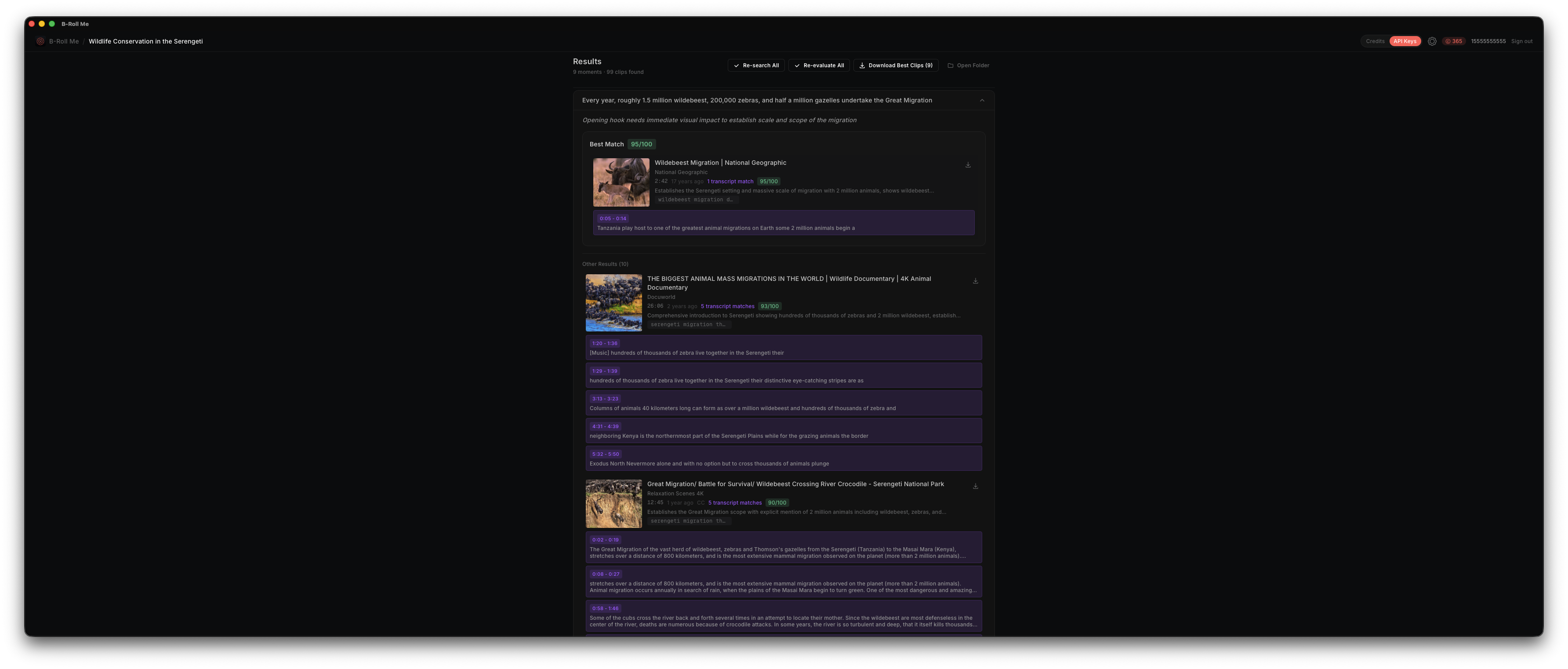Click Re-evaluate All button

[x=819, y=65]
